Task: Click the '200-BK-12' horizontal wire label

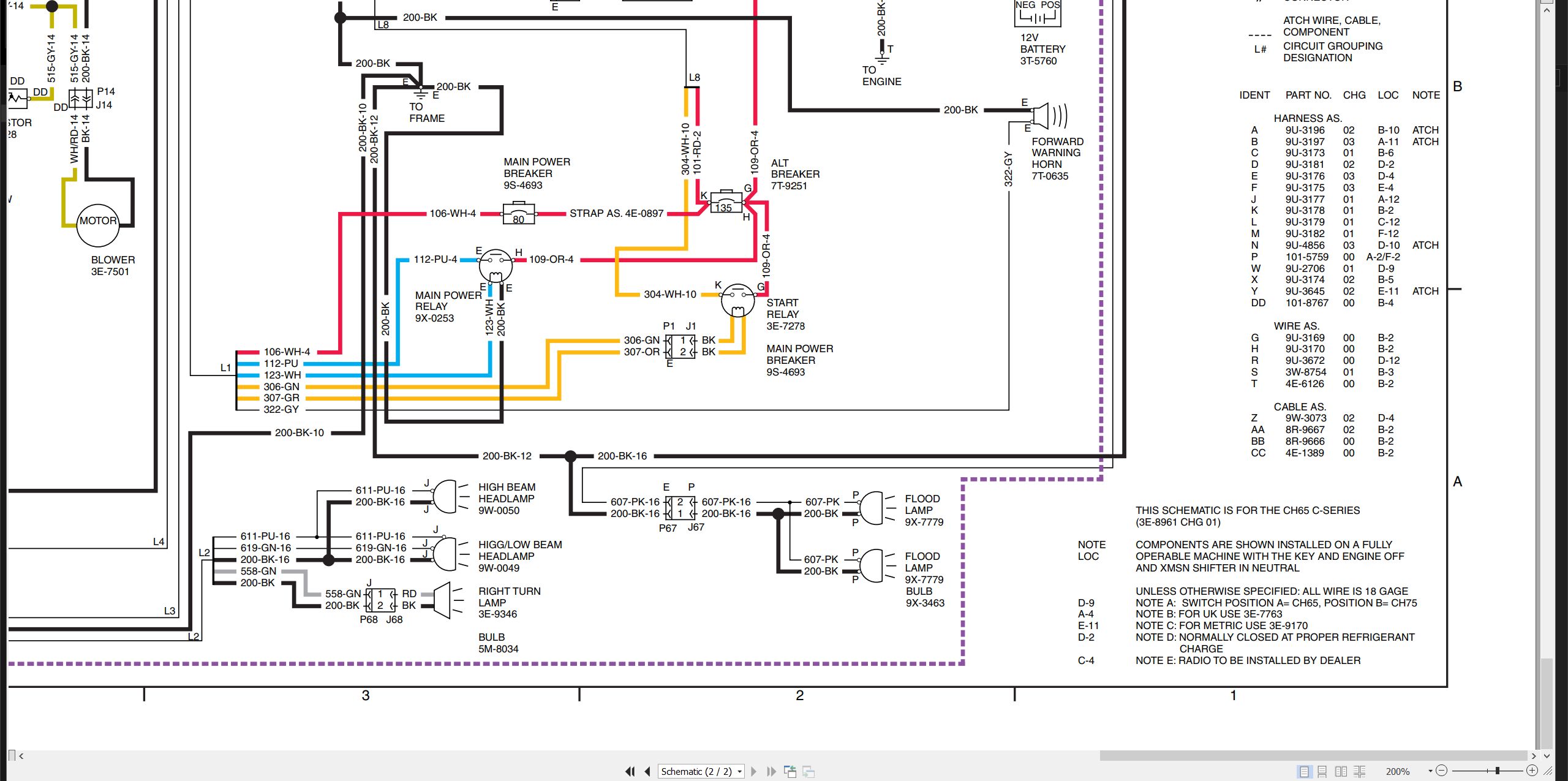Action: click(x=507, y=456)
